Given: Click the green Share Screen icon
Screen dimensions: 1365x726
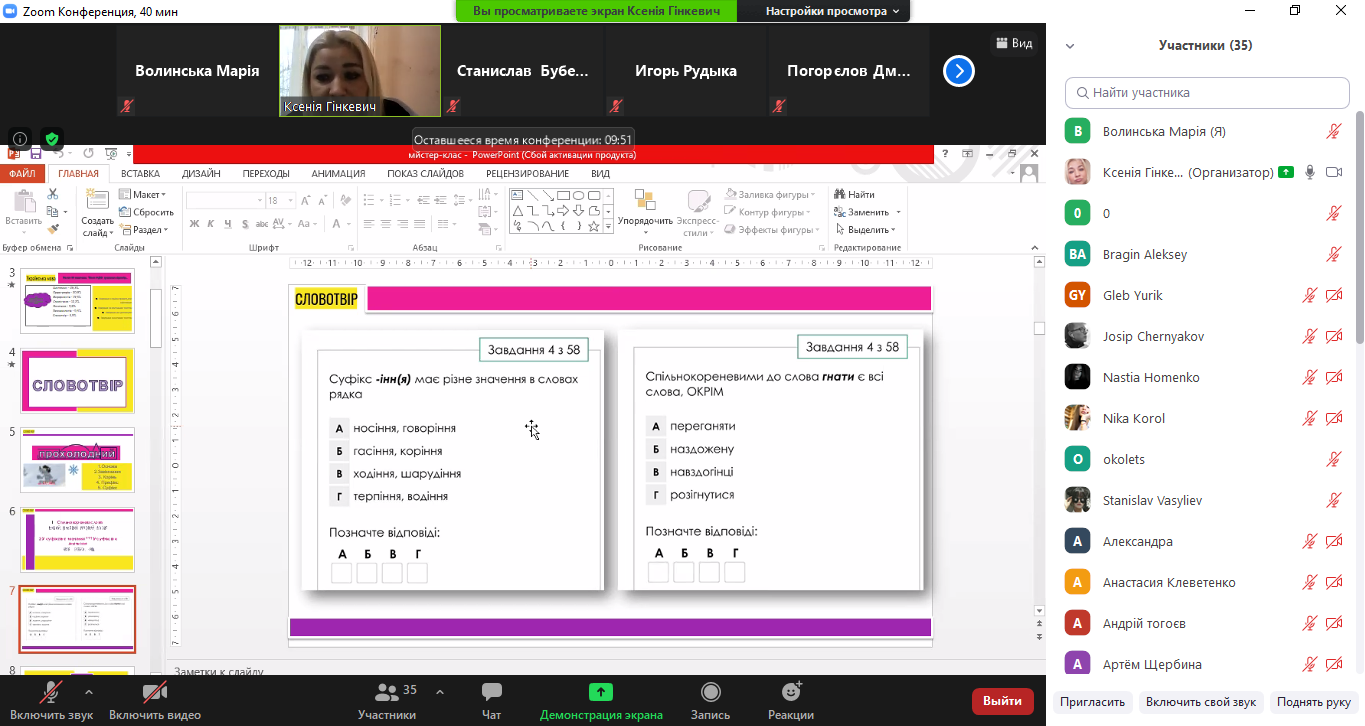Looking at the screenshot, I should (x=600, y=692).
